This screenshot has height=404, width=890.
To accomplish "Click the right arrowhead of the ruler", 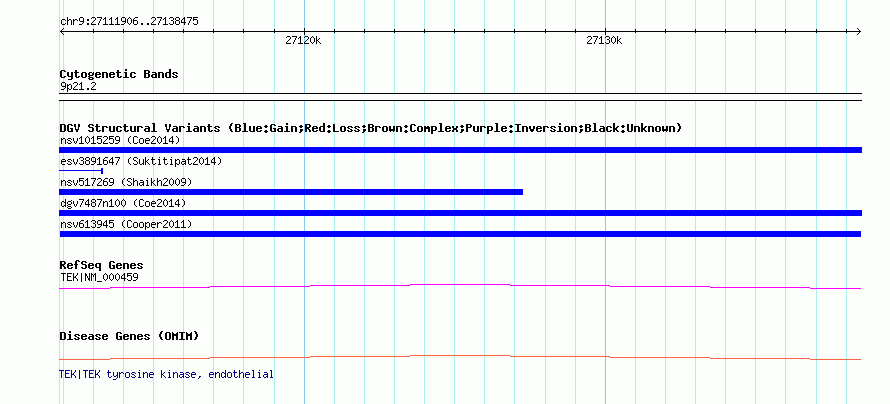I will [x=859, y=32].
